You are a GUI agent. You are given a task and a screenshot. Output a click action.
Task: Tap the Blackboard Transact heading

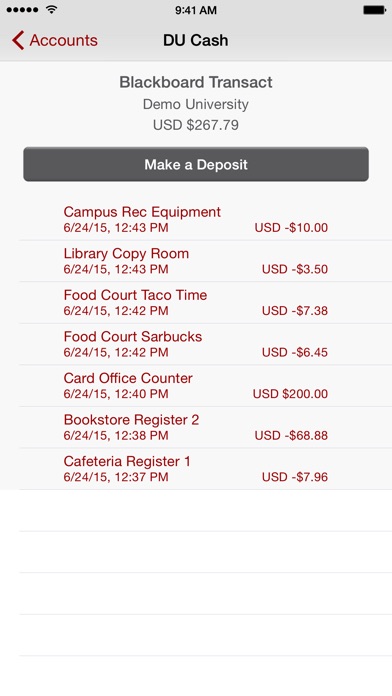point(196,82)
